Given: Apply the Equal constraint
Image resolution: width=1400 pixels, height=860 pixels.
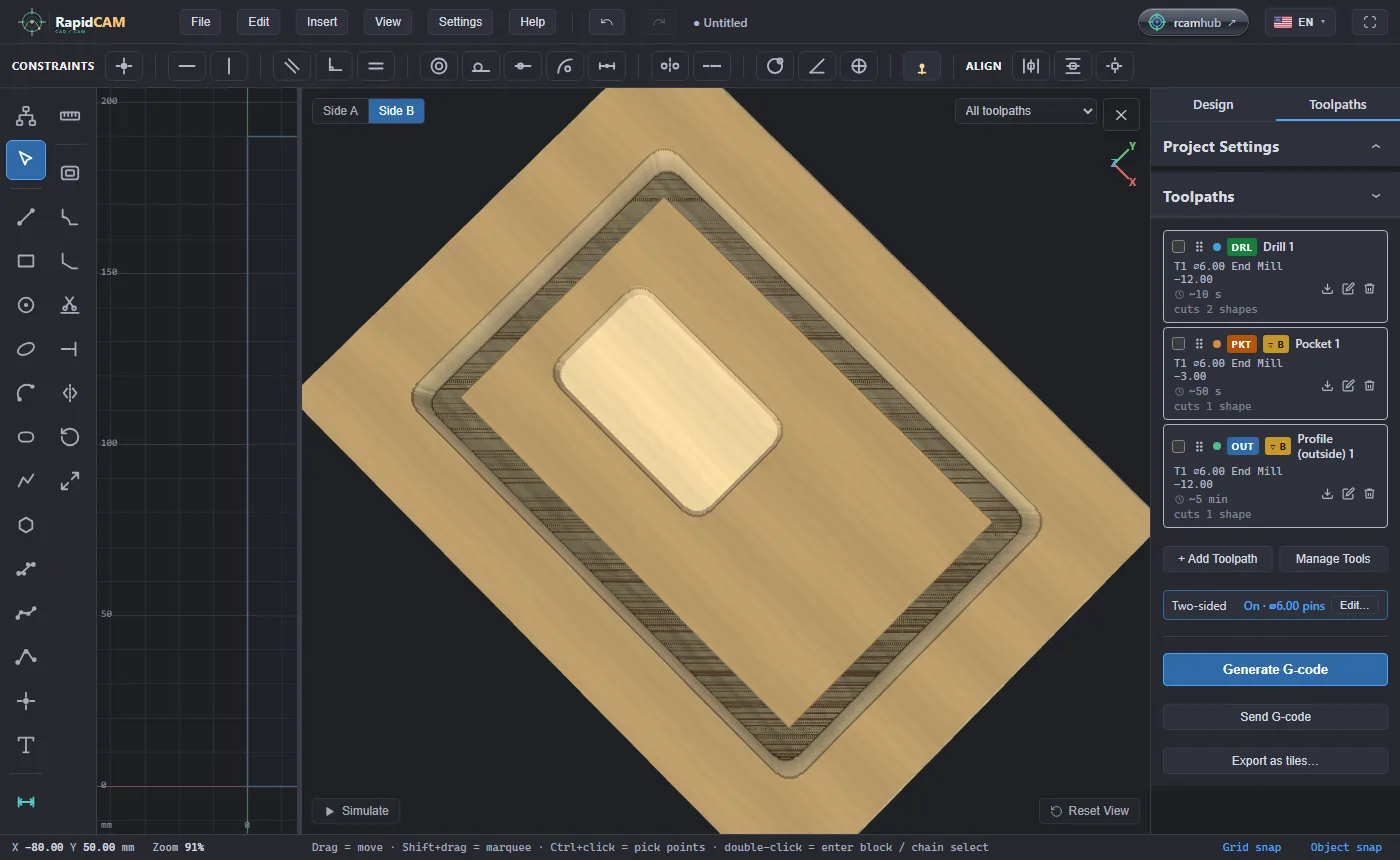Looking at the screenshot, I should 376,66.
